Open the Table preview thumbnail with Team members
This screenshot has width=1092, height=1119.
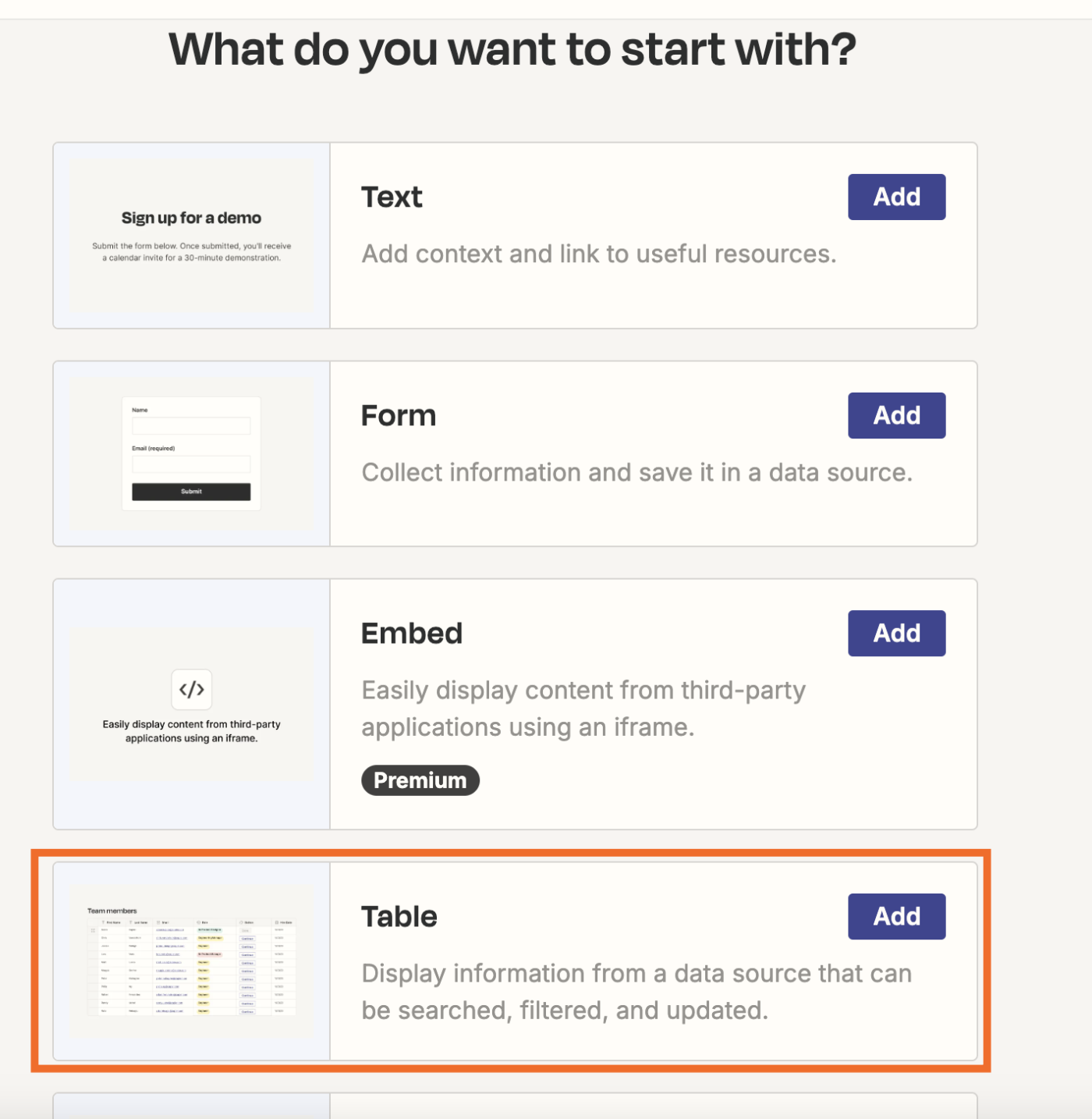click(192, 961)
